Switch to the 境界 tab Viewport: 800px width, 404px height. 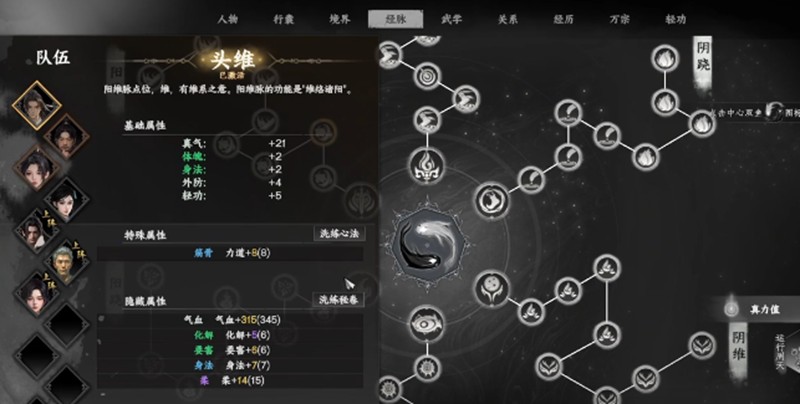point(339,19)
